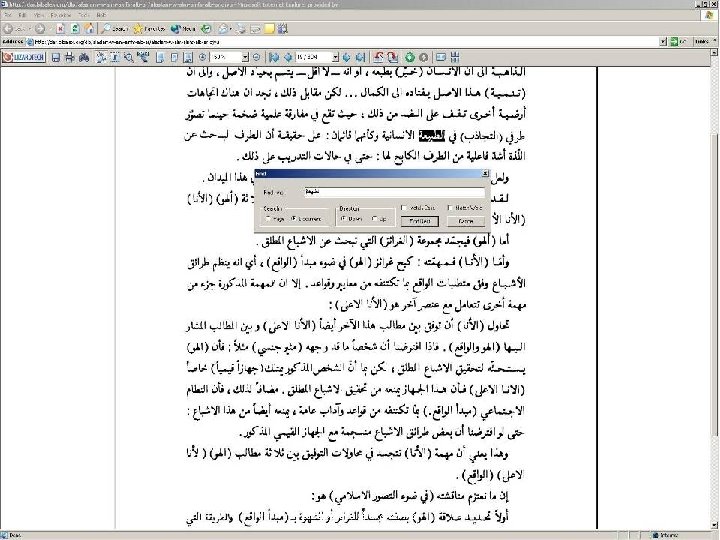Open the Help menu

coord(101,15)
